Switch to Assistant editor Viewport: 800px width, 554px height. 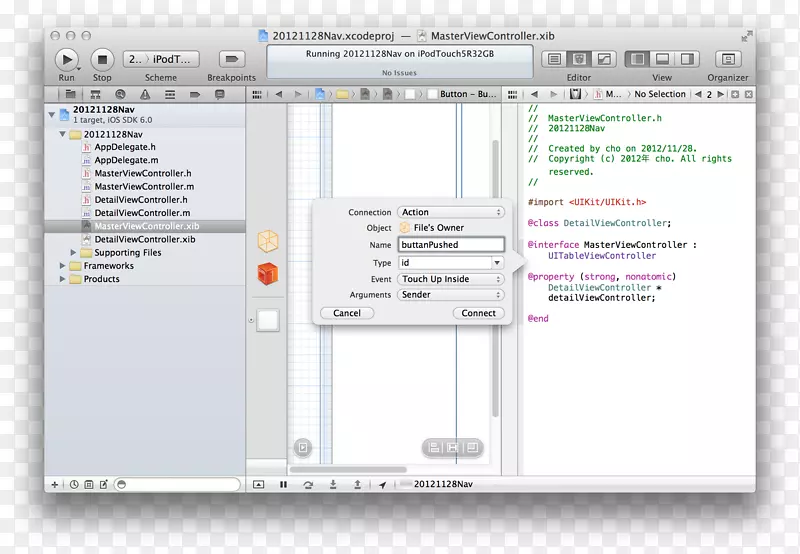tap(579, 59)
